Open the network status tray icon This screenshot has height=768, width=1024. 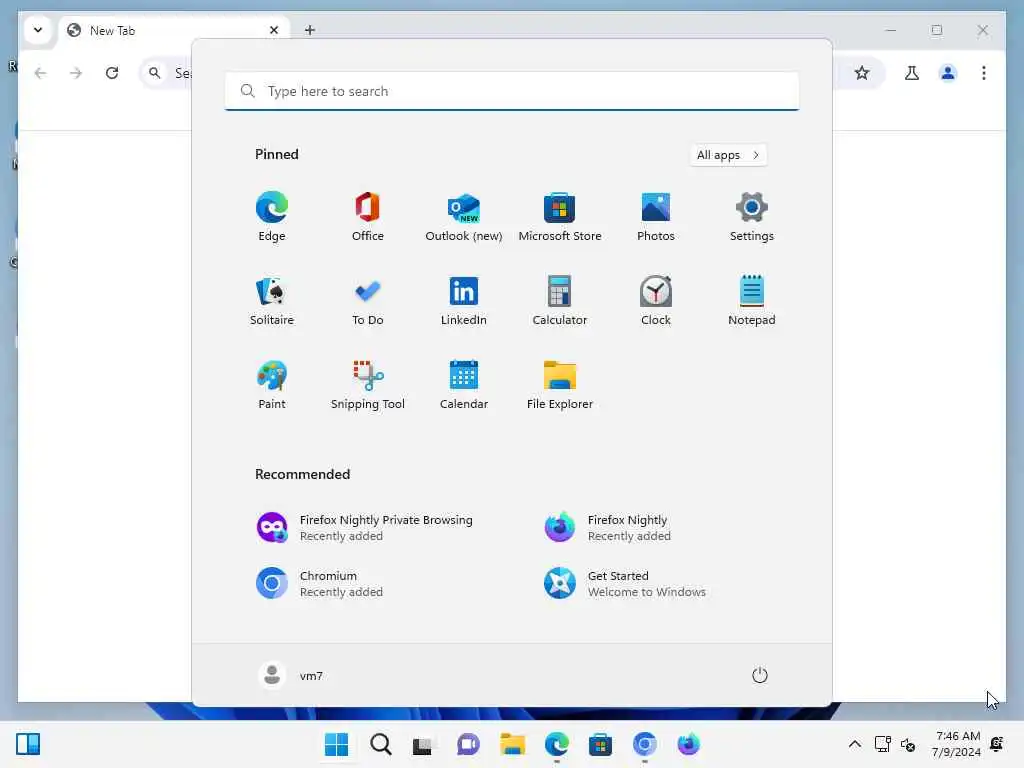point(883,744)
